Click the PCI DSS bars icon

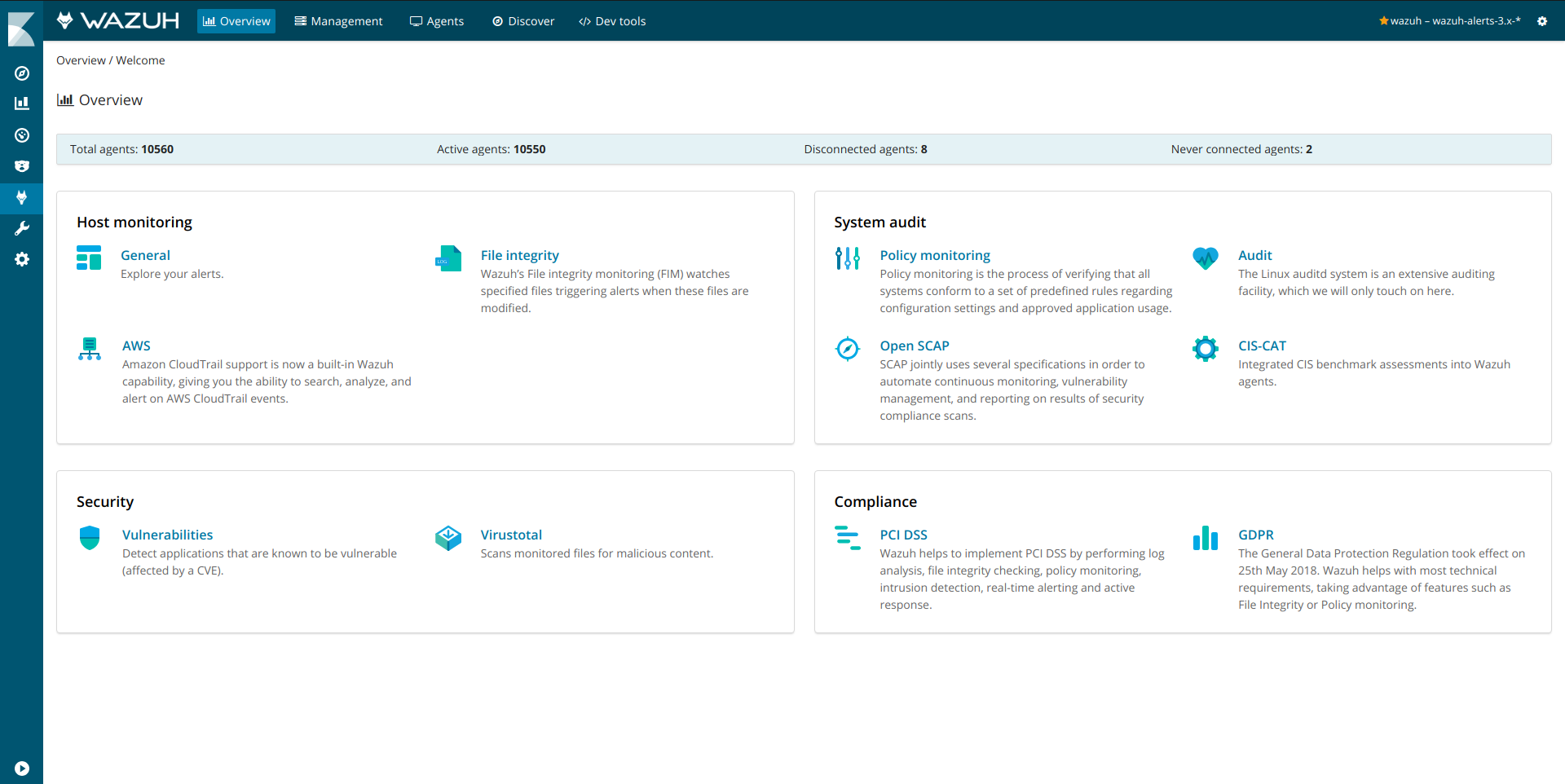point(848,538)
